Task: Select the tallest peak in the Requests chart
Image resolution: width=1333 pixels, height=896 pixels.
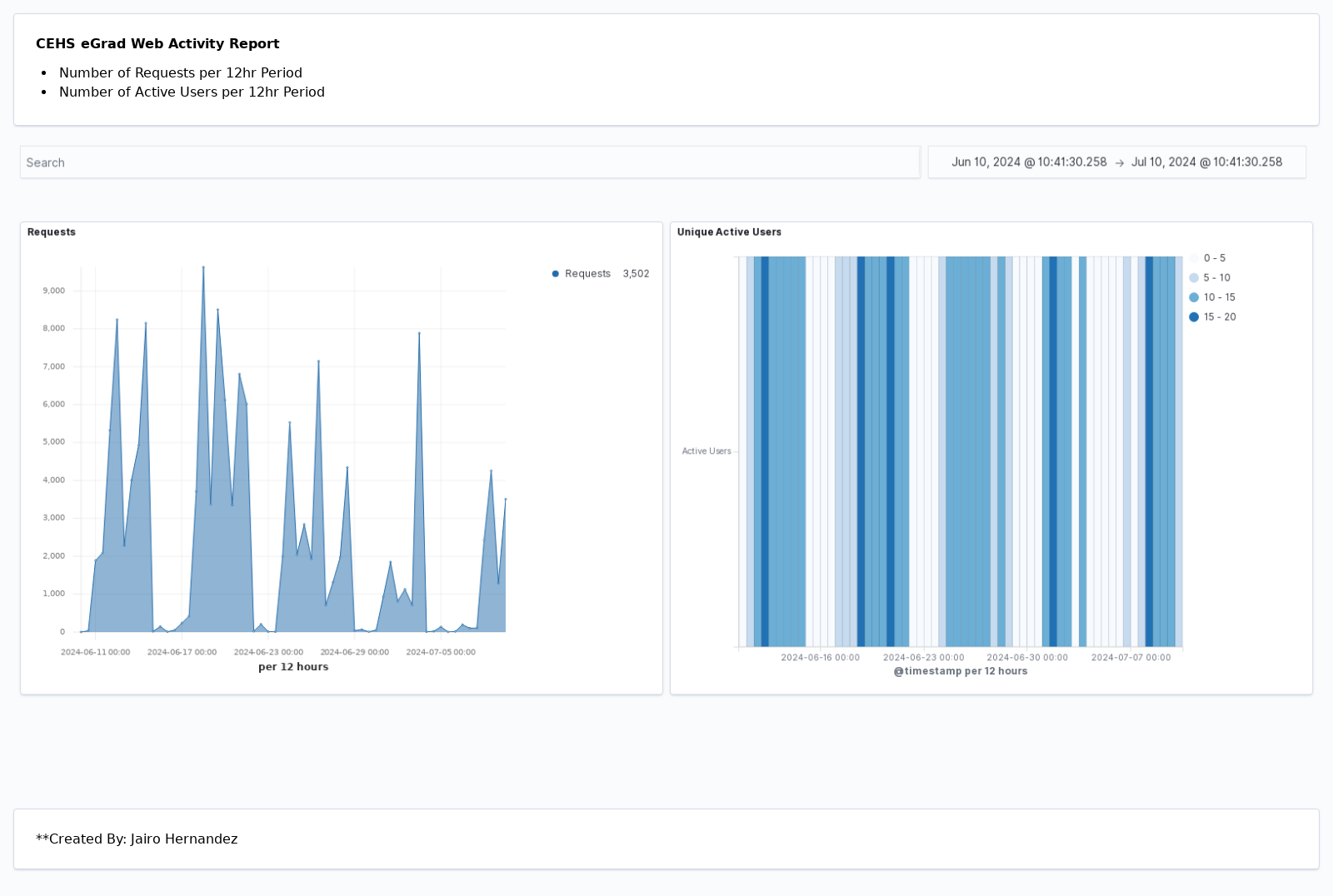Action: click(x=203, y=268)
